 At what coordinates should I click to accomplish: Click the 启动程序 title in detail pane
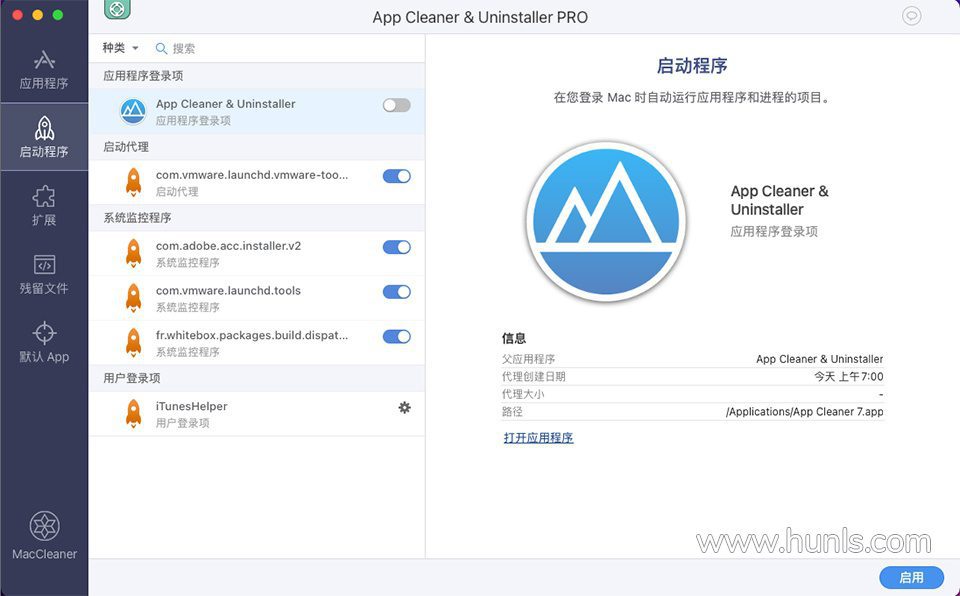click(x=692, y=66)
